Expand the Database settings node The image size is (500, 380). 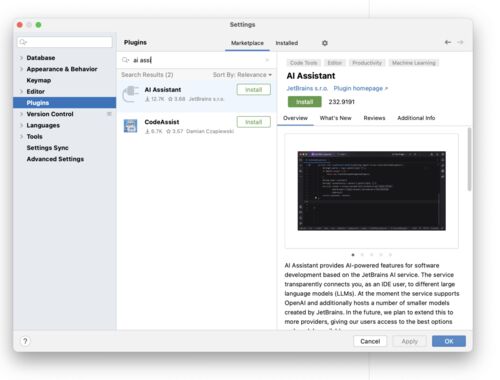[x=21, y=58]
